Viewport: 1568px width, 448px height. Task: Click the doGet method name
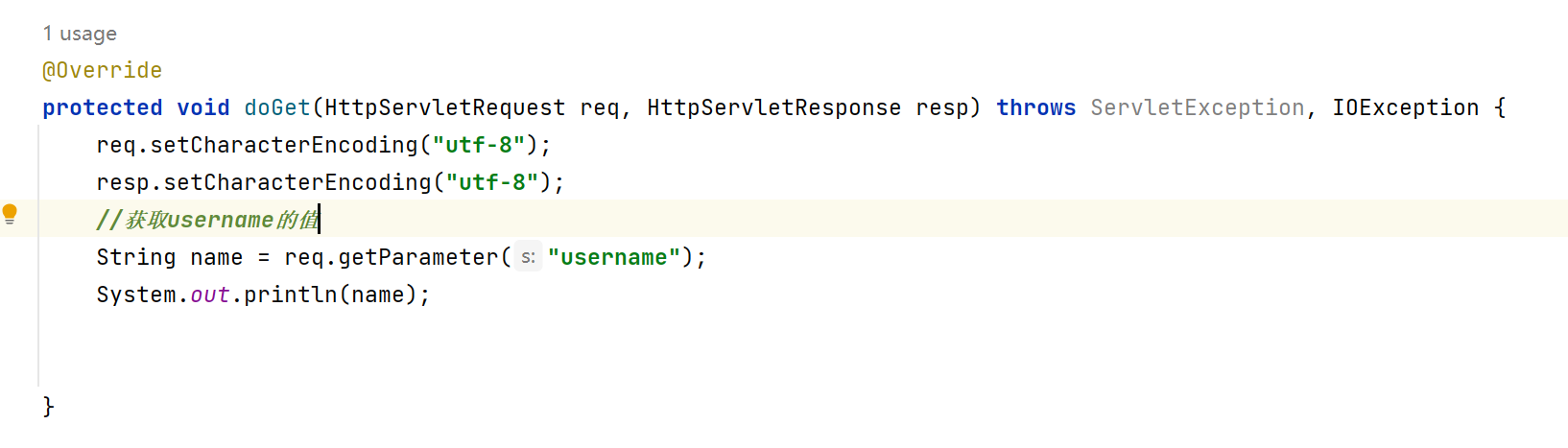[276, 107]
